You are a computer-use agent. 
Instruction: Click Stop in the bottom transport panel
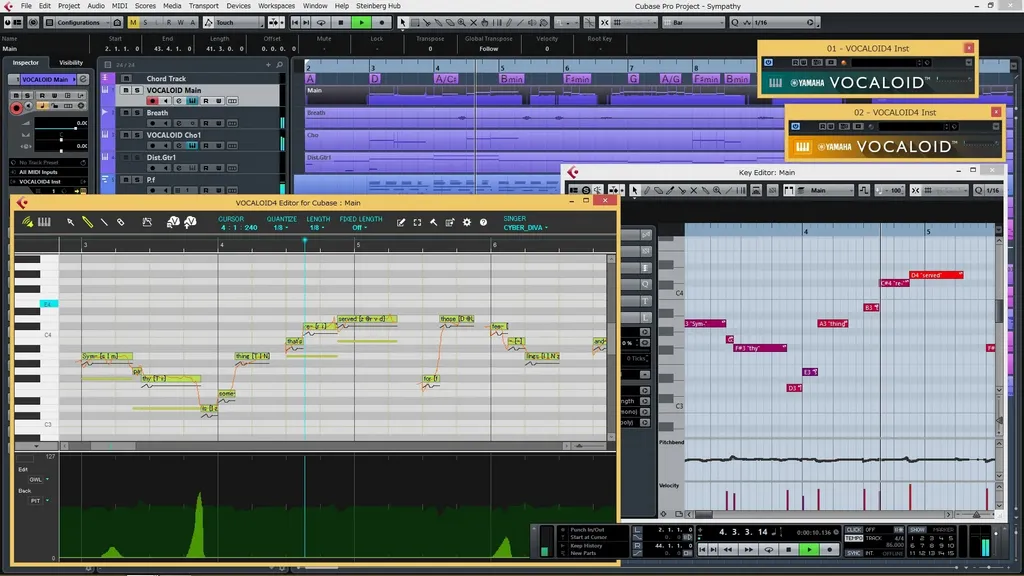tap(789, 550)
